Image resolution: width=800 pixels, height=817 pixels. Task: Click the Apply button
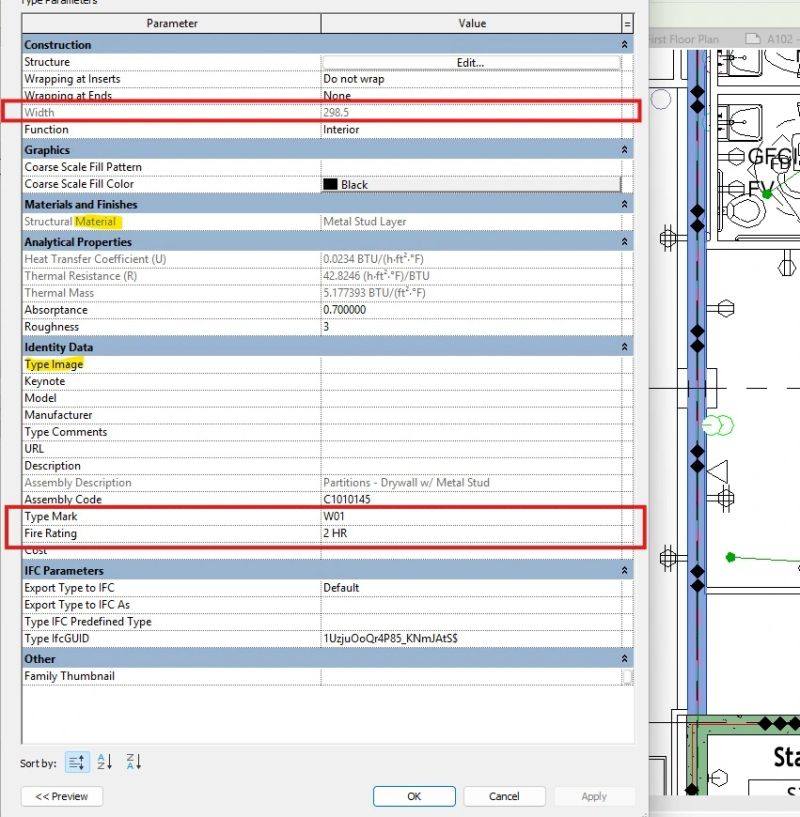tap(594, 796)
